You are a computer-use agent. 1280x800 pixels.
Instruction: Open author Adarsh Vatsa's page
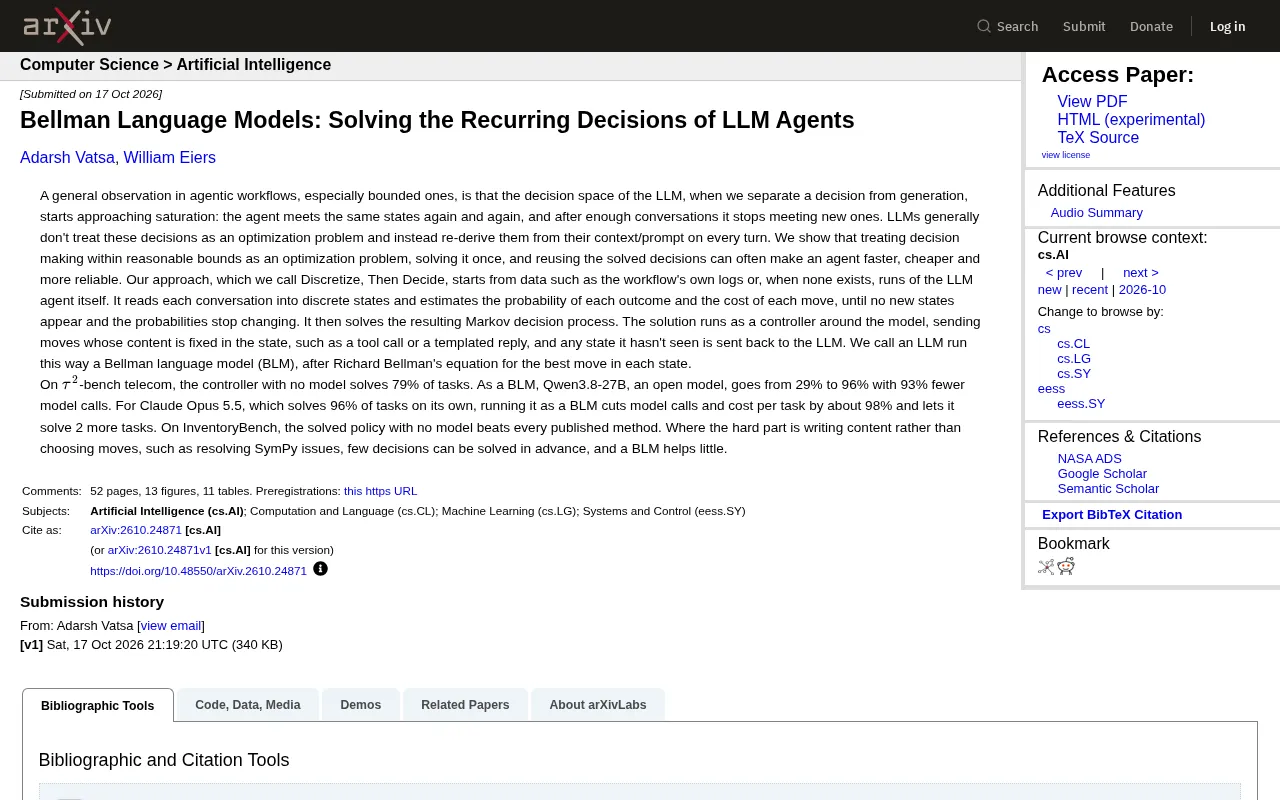(x=67, y=158)
